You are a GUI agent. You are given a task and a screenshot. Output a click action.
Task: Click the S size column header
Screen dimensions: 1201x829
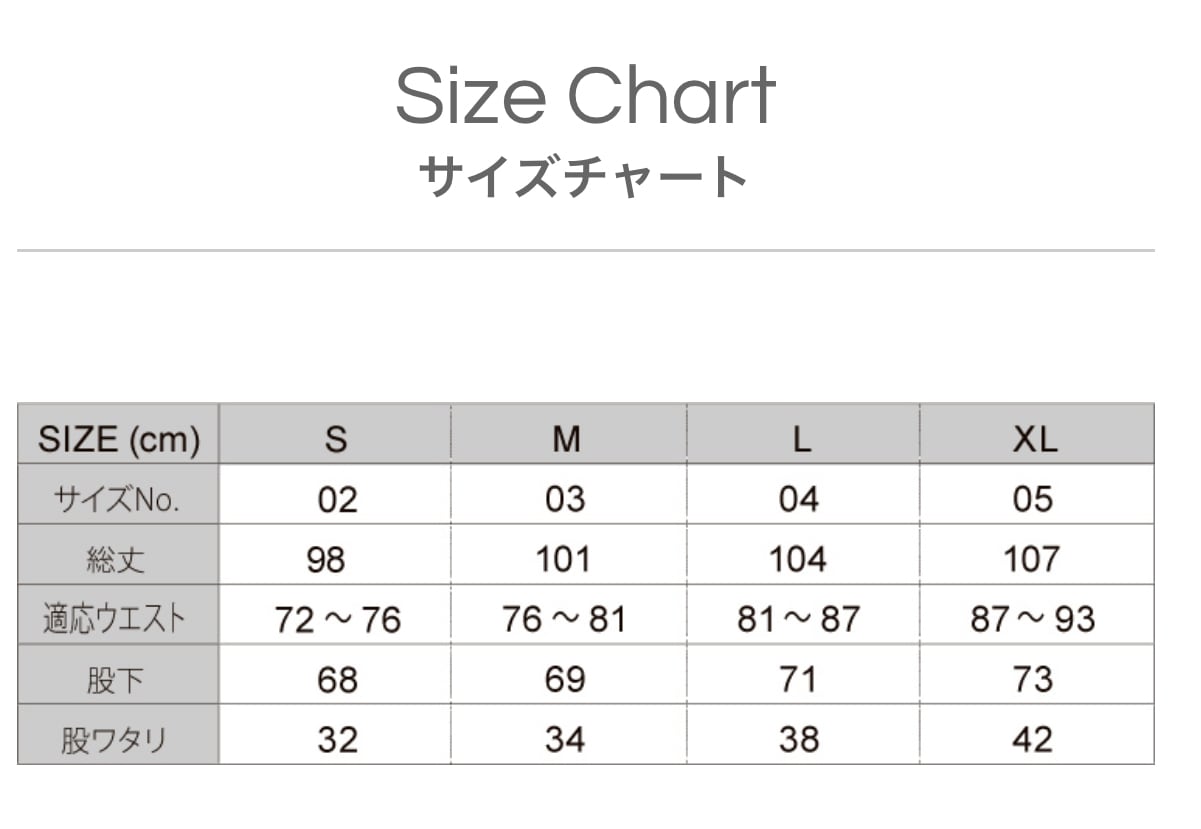[x=337, y=438]
